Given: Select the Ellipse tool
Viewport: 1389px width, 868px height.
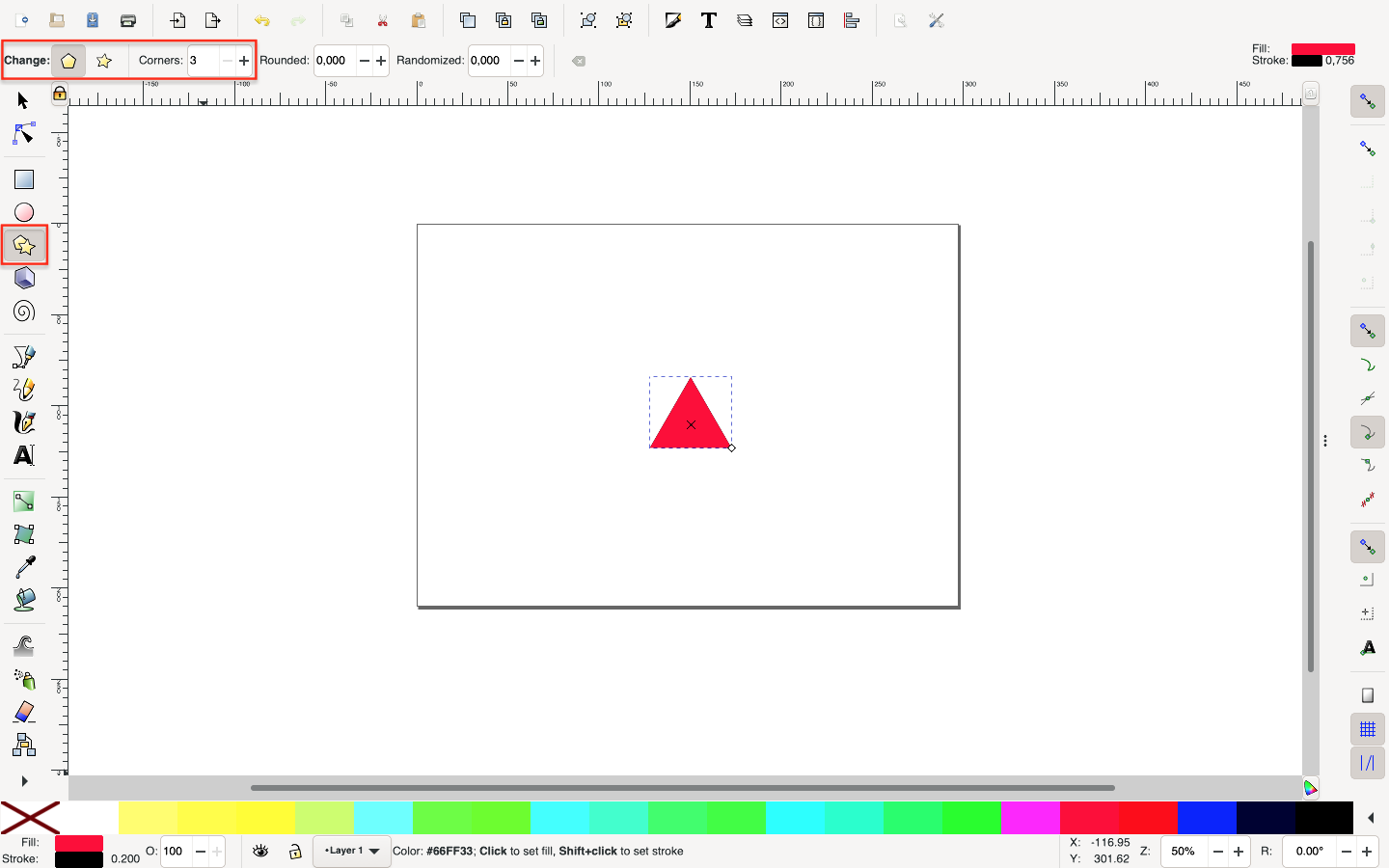Looking at the screenshot, I should click(23, 211).
